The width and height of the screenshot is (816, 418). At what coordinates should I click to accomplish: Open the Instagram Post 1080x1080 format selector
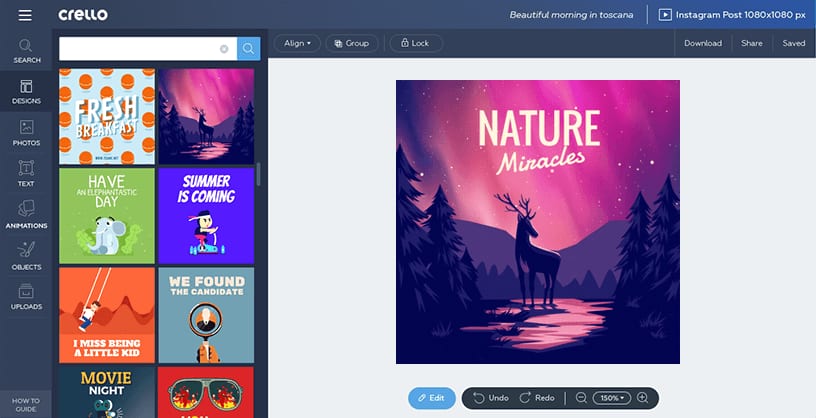(732, 15)
